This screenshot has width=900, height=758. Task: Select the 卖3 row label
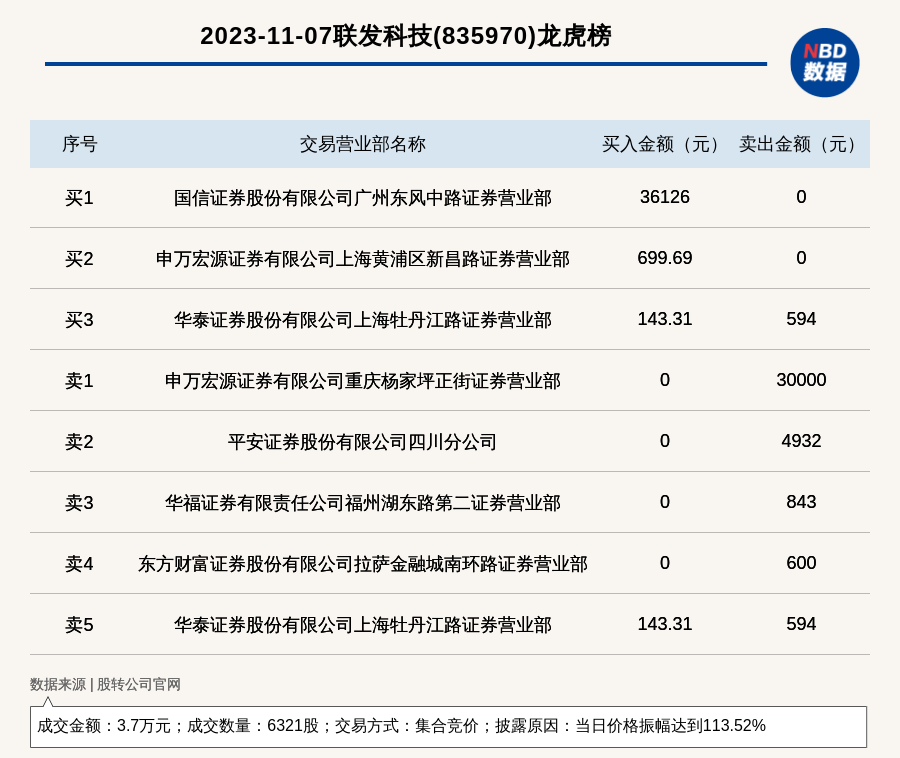pos(79,503)
